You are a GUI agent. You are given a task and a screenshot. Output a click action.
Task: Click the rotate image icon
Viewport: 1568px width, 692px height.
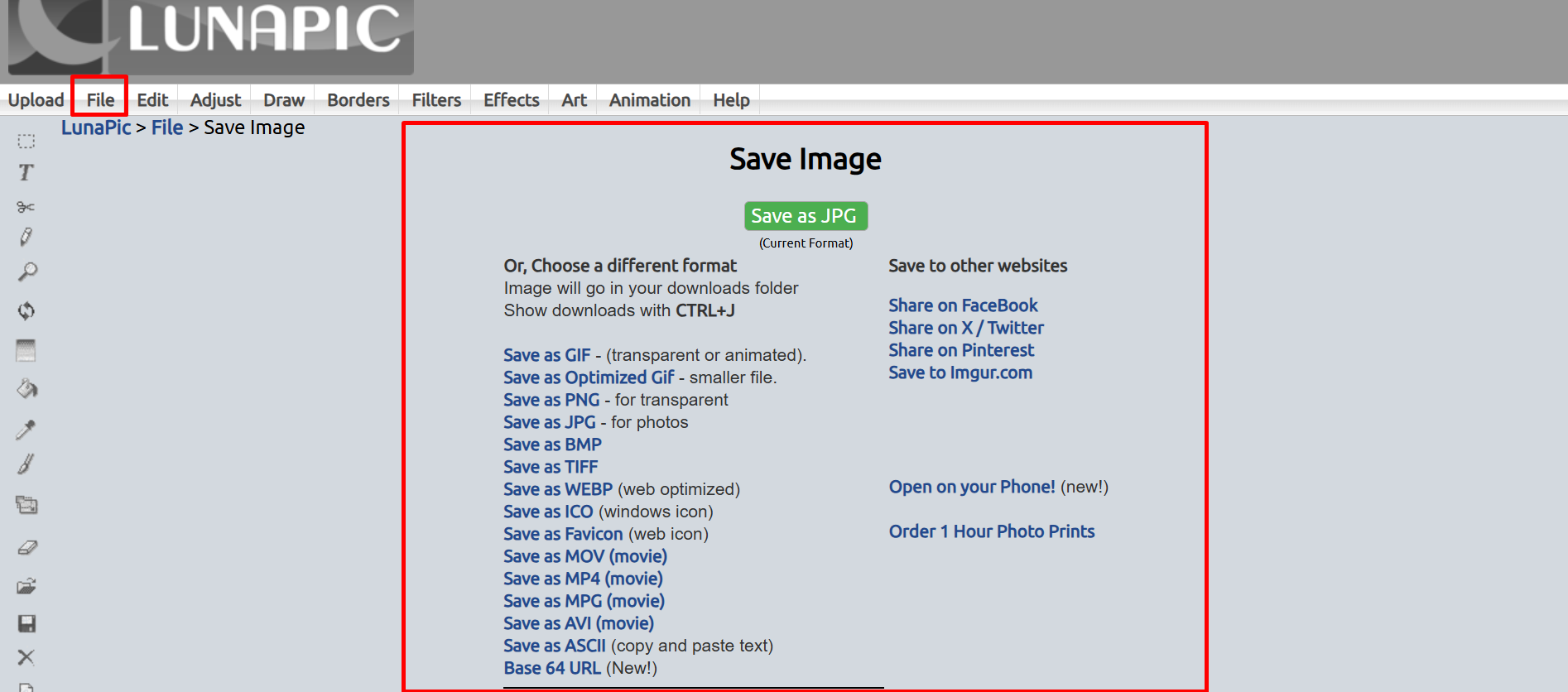pyautogui.click(x=26, y=310)
